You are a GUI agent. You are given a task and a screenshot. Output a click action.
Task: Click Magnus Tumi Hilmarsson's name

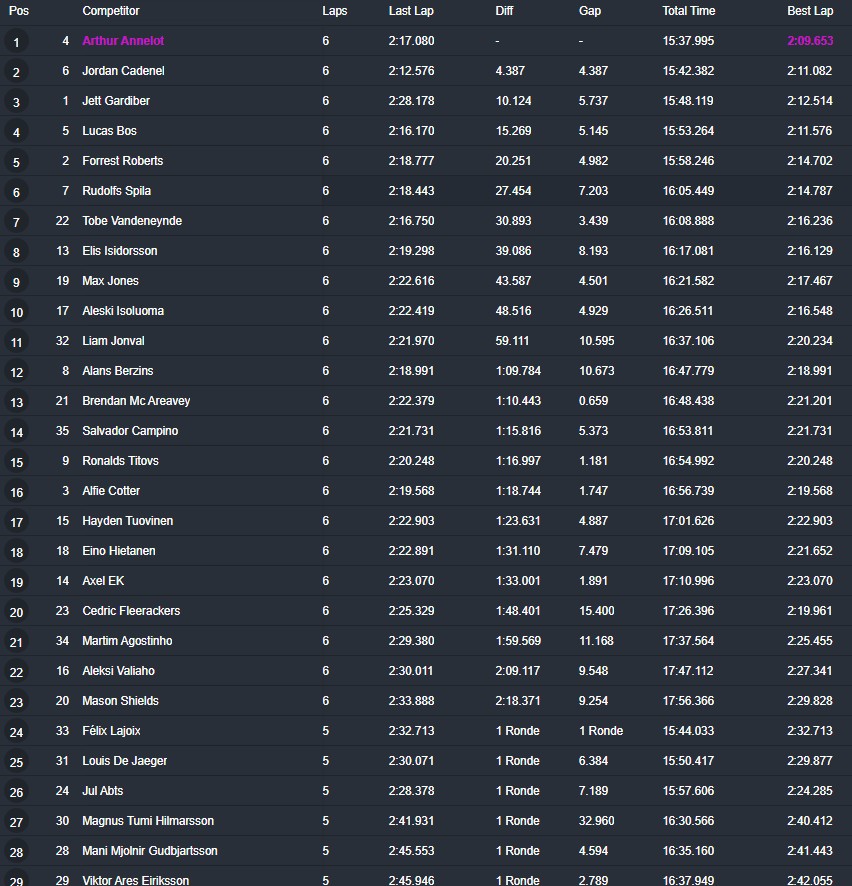[148, 821]
